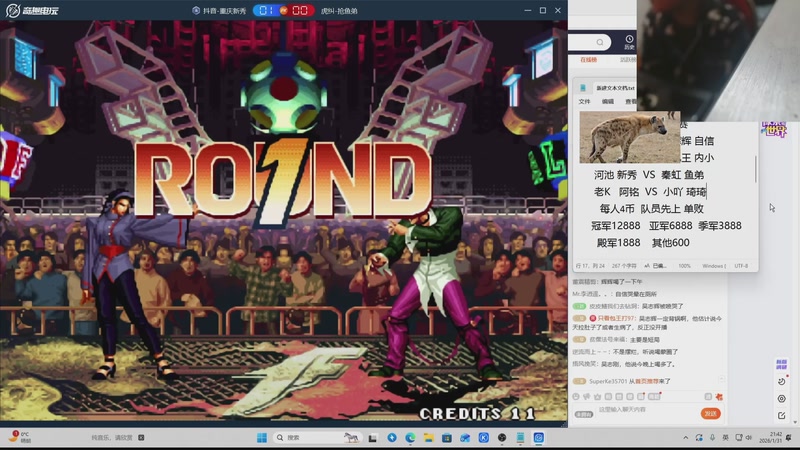Open the Notepad 编辑 menu

(x=608, y=102)
